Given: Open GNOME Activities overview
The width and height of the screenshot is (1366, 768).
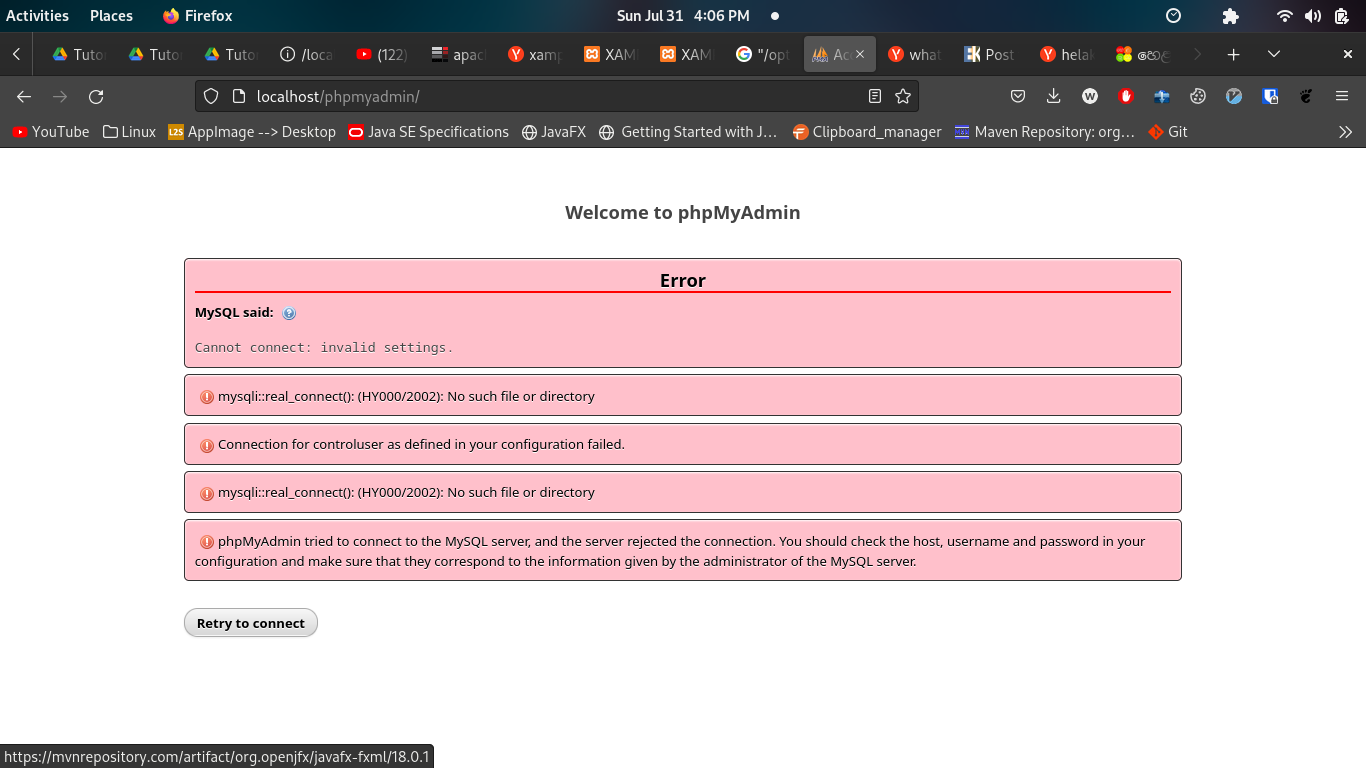Looking at the screenshot, I should point(38,16).
